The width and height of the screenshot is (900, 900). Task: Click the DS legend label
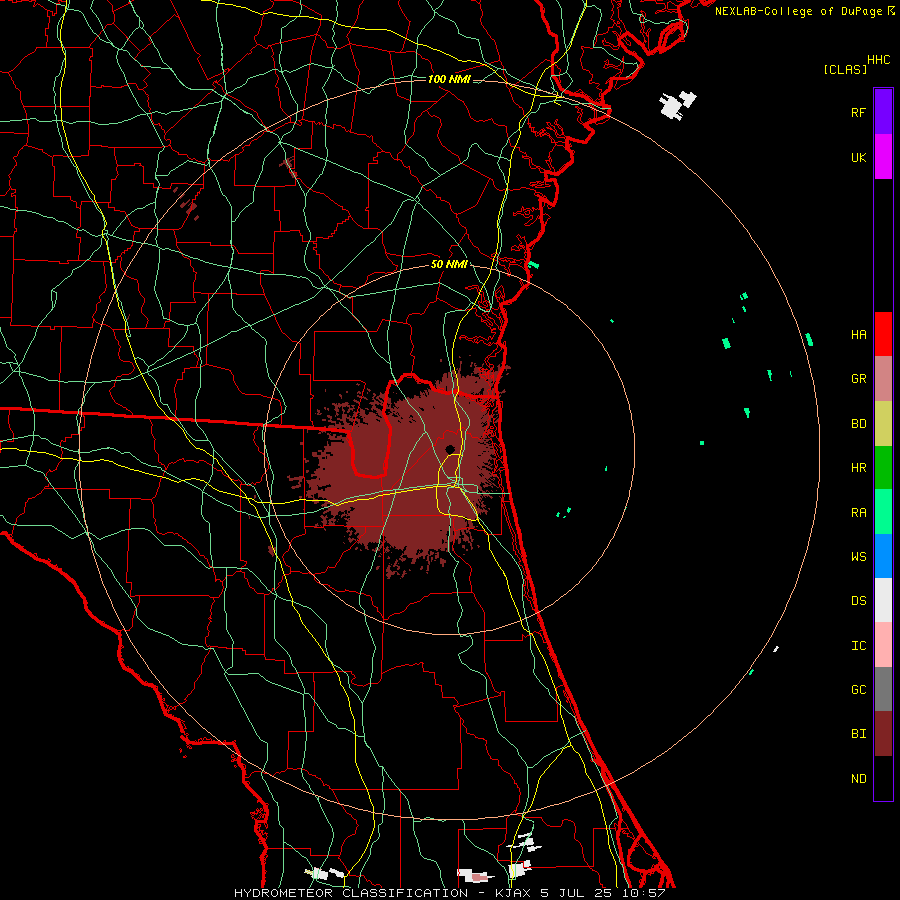pyautogui.click(x=858, y=600)
